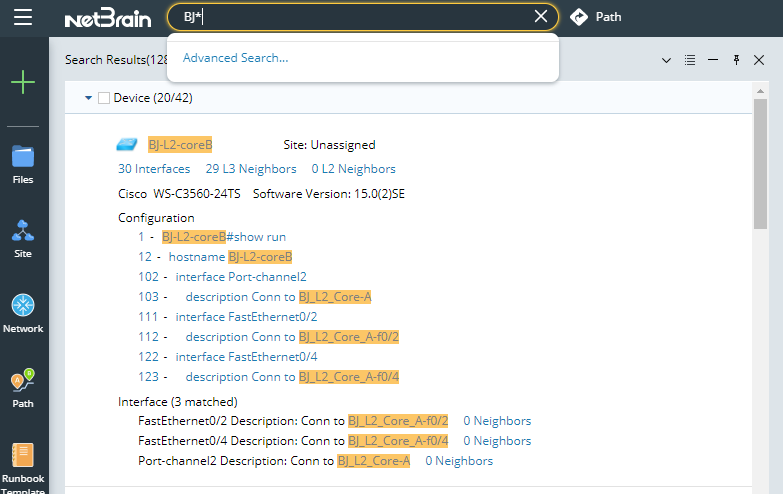Click 0 Neighbors for Port-channel2
The image size is (783, 494).
pyautogui.click(x=459, y=461)
